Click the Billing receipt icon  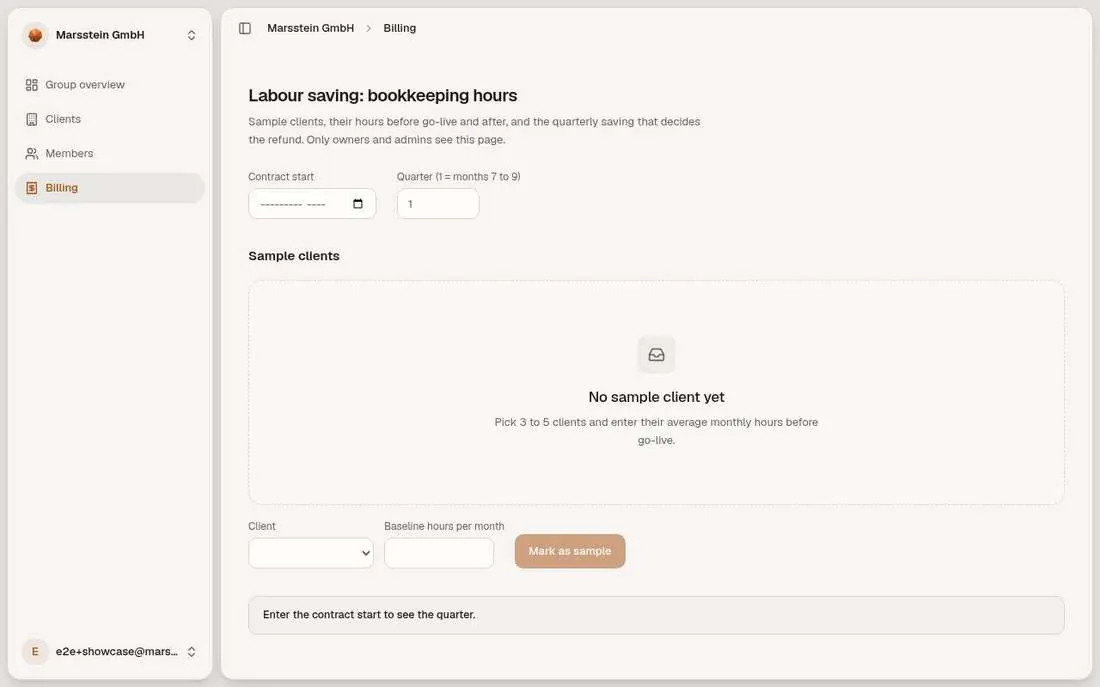click(x=32, y=188)
